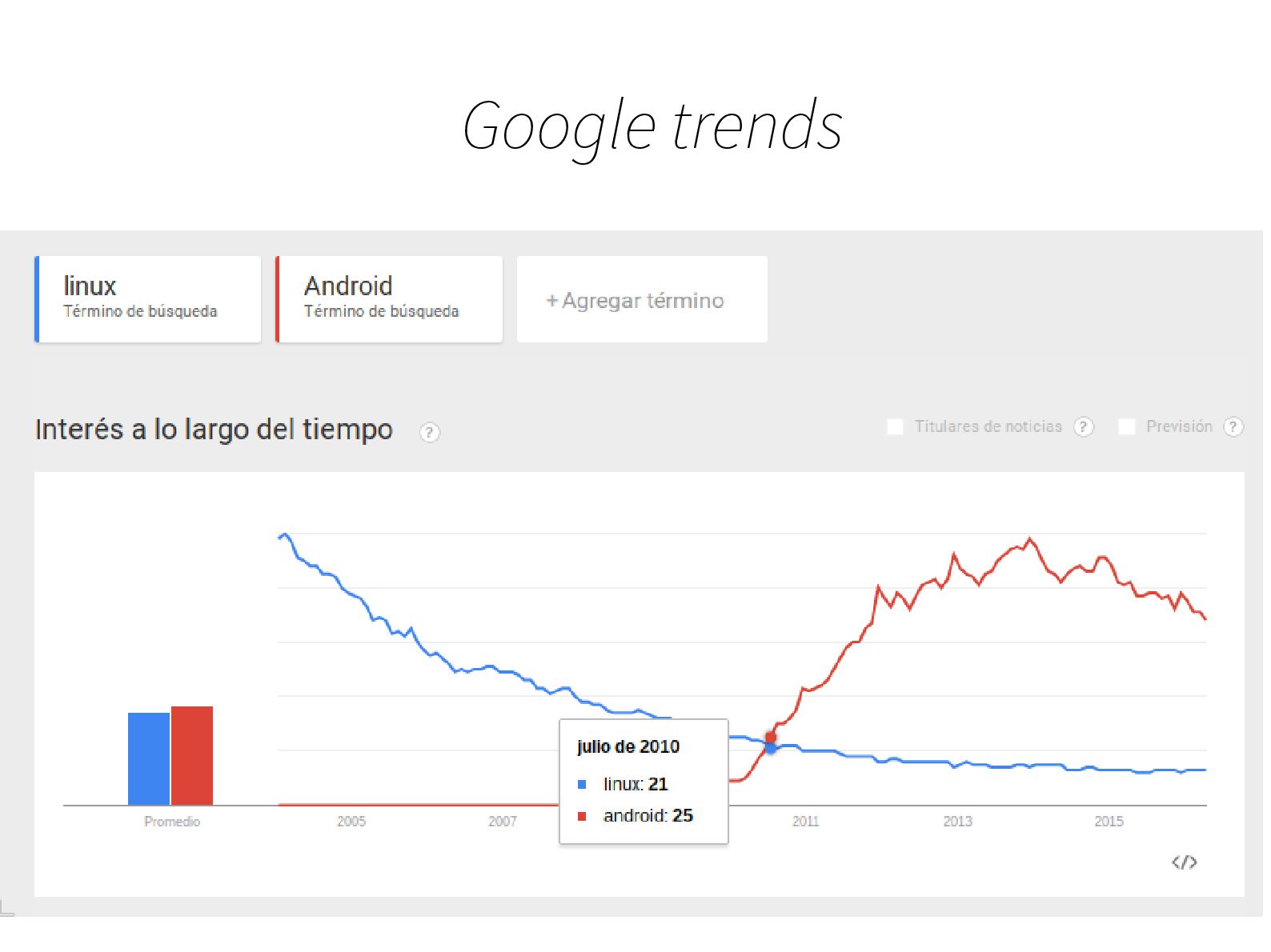
Task: Enable the Titulares de noticias checkbox
Action: click(x=895, y=427)
